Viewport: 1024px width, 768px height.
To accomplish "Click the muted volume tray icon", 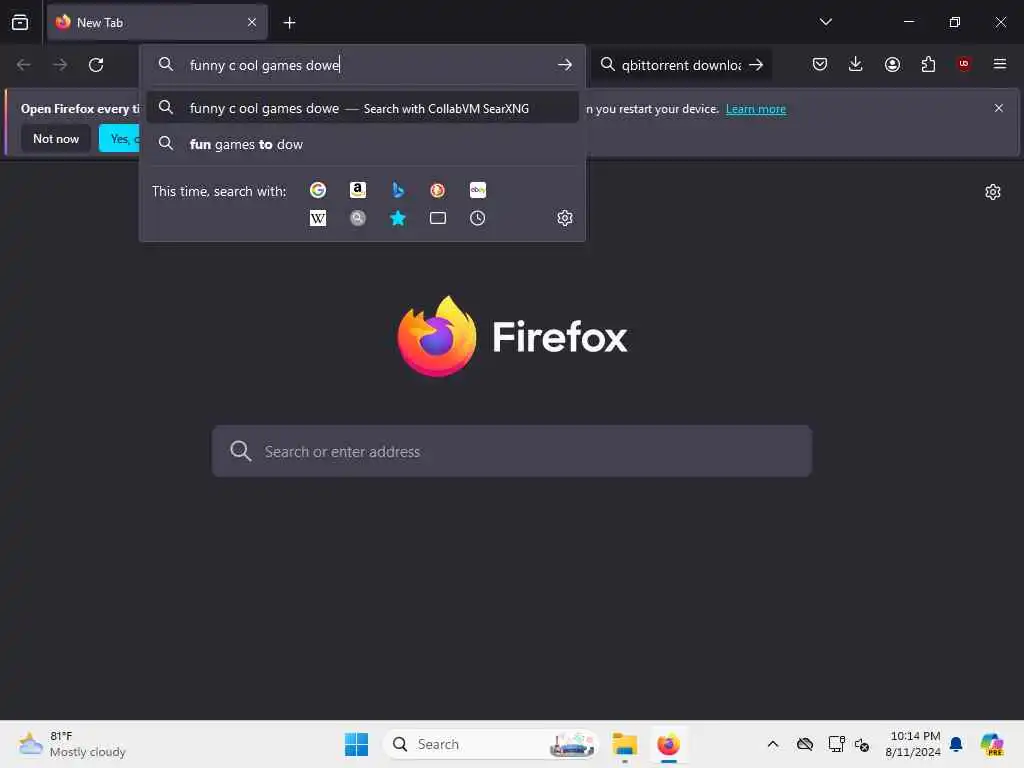I will point(862,744).
